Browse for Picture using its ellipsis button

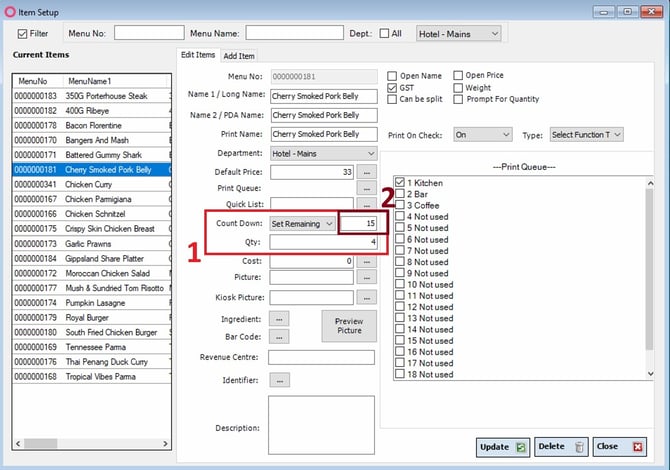[x=367, y=277]
